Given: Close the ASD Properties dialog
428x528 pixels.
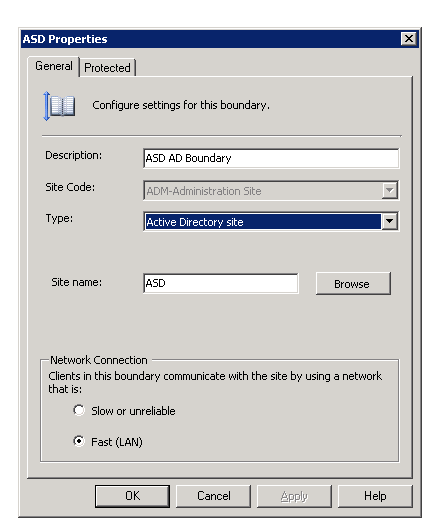Looking at the screenshot, I should tap(408, 39).
